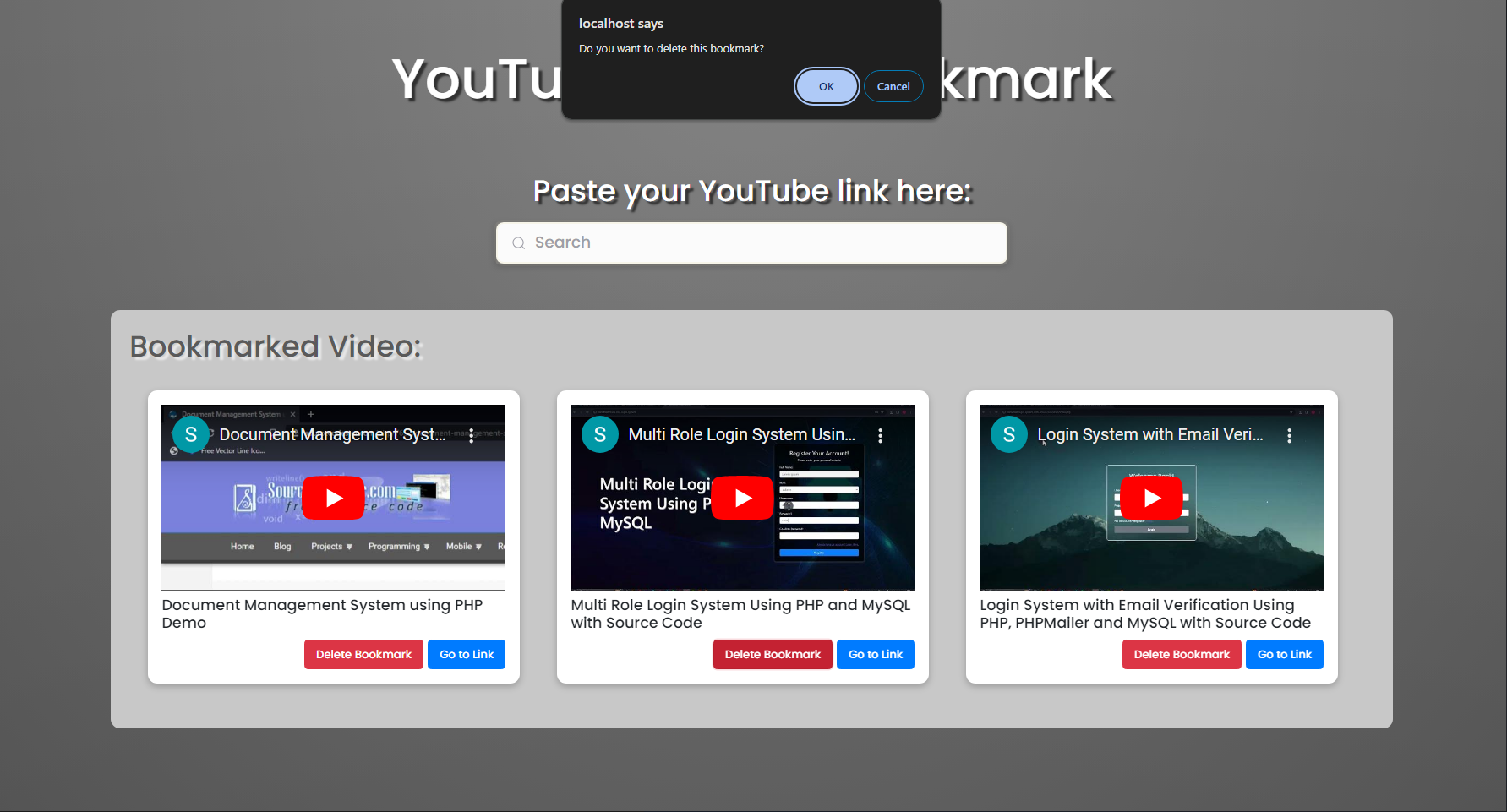
Task: Click 'Do you want to delete this bookmark?' message
Action: [x=671, y=49]
